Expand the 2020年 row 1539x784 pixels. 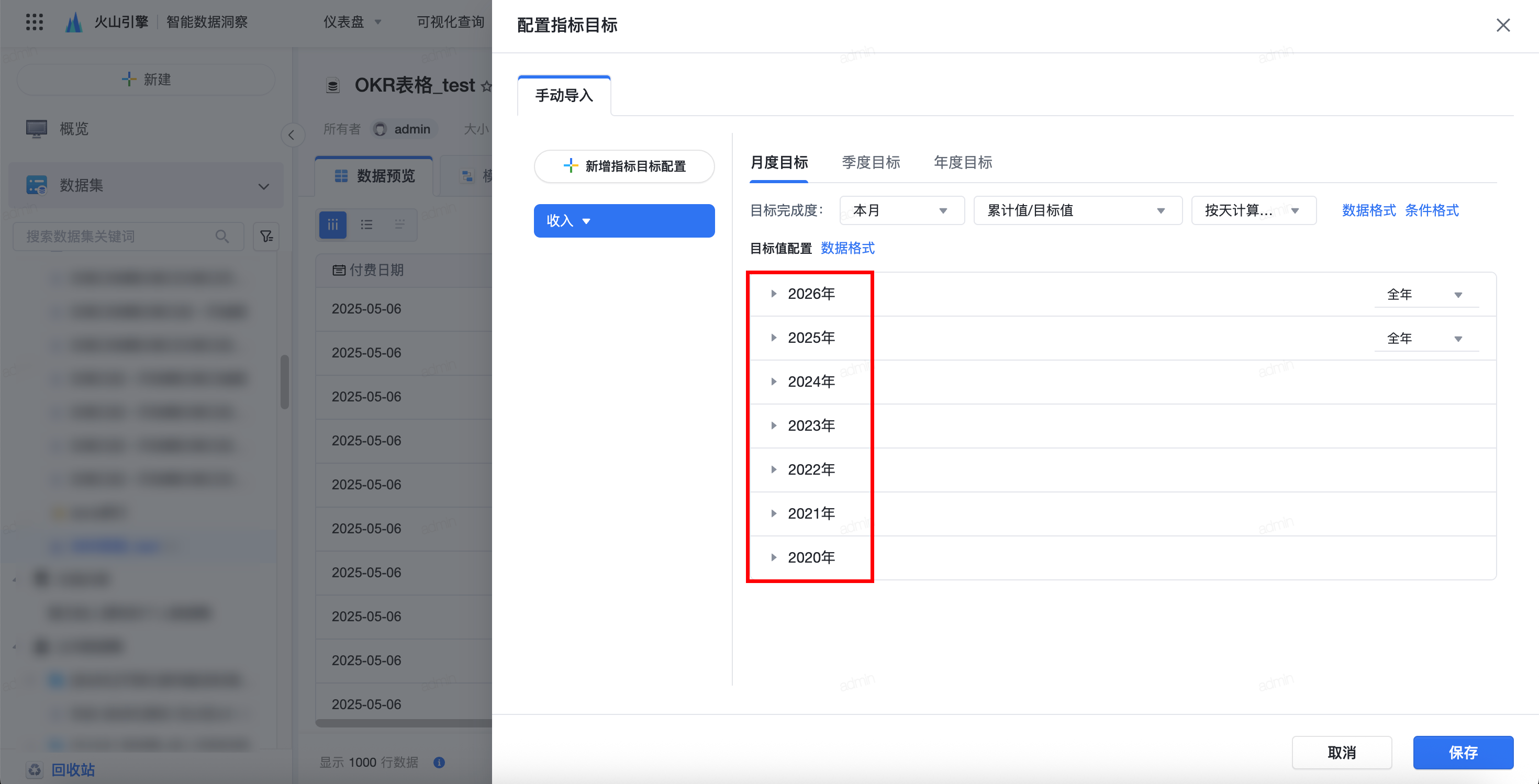(x=774, y=557)
